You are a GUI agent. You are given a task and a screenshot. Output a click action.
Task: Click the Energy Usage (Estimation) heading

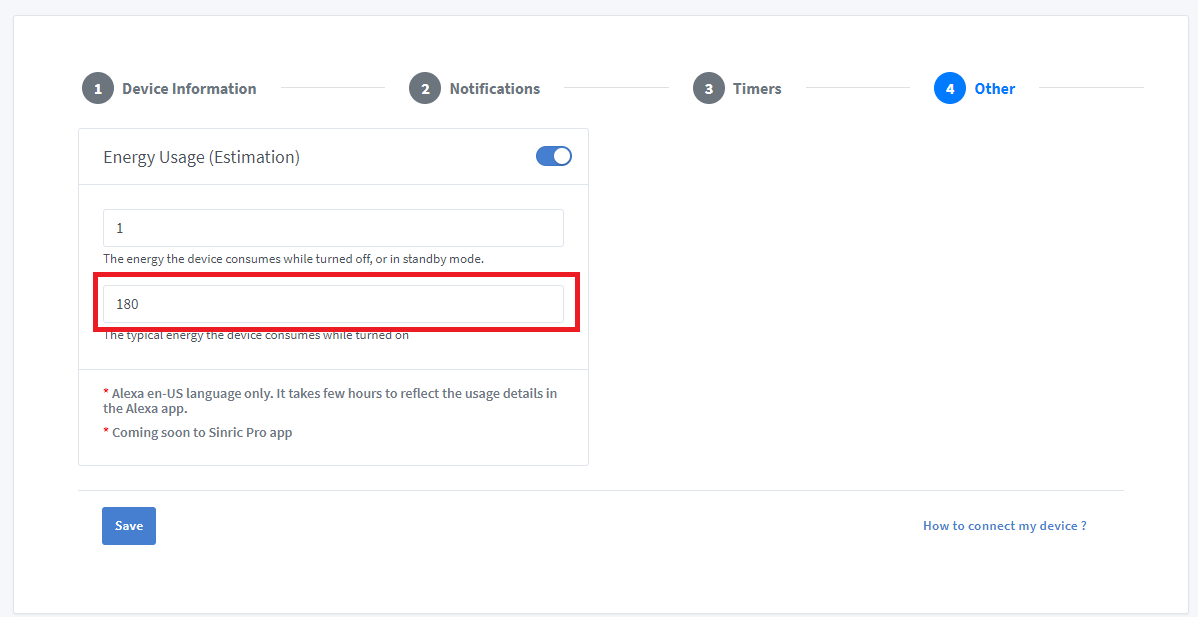coord(201,157)
